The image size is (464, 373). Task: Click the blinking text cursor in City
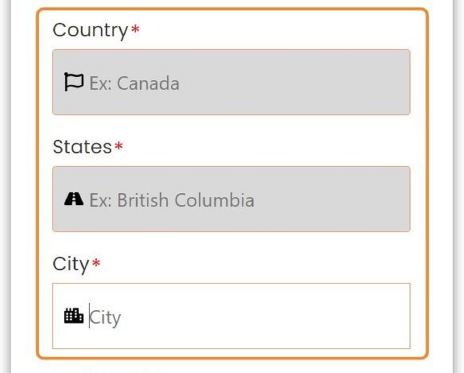tap(89, 316)
